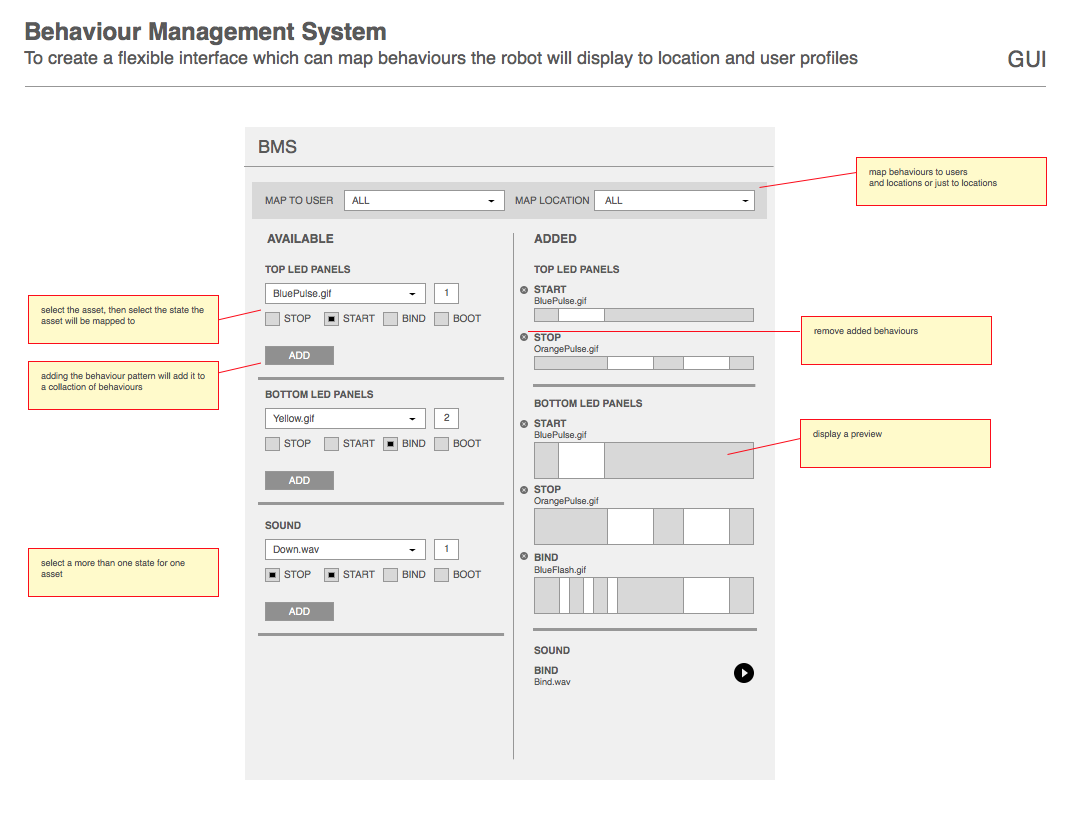This screenshot has width=1078, height=816.
Task: Focus the Bottom LED number field showing 2
Action: point(446,419)
